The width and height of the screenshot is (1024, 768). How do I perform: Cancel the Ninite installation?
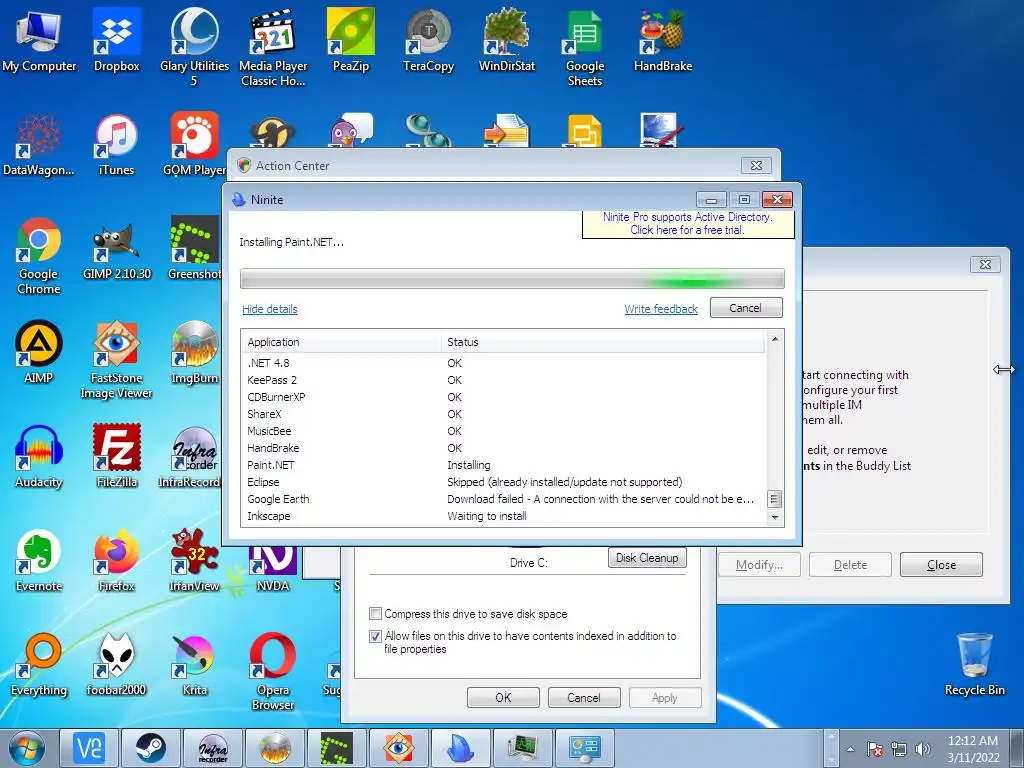pos(746,308)
